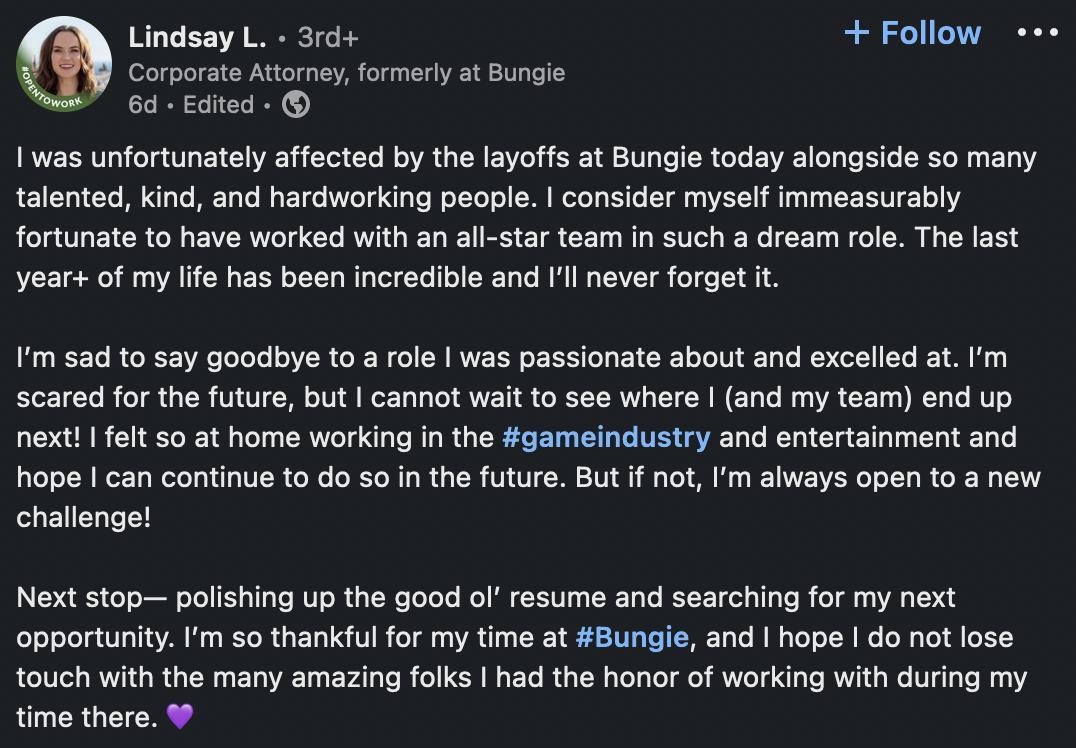Click the purple heart emoji

[180, 716]
